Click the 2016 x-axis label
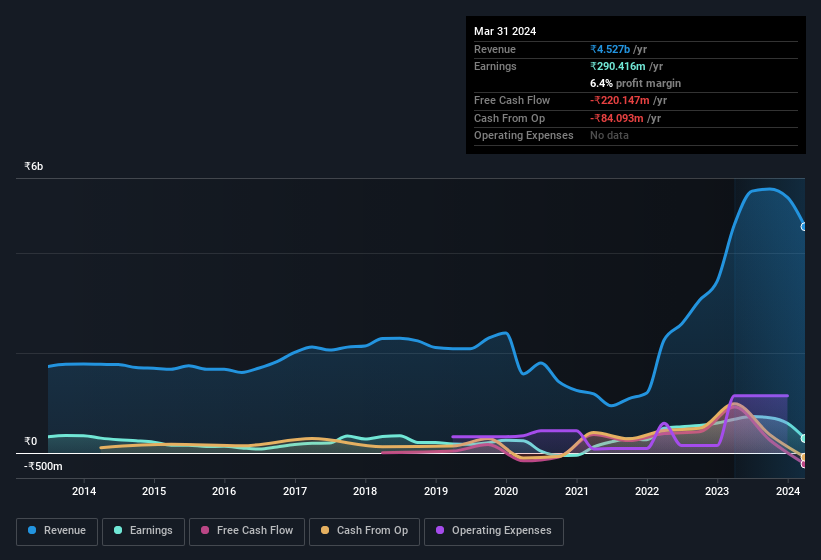The image size is (821, 560). [224, 491]
